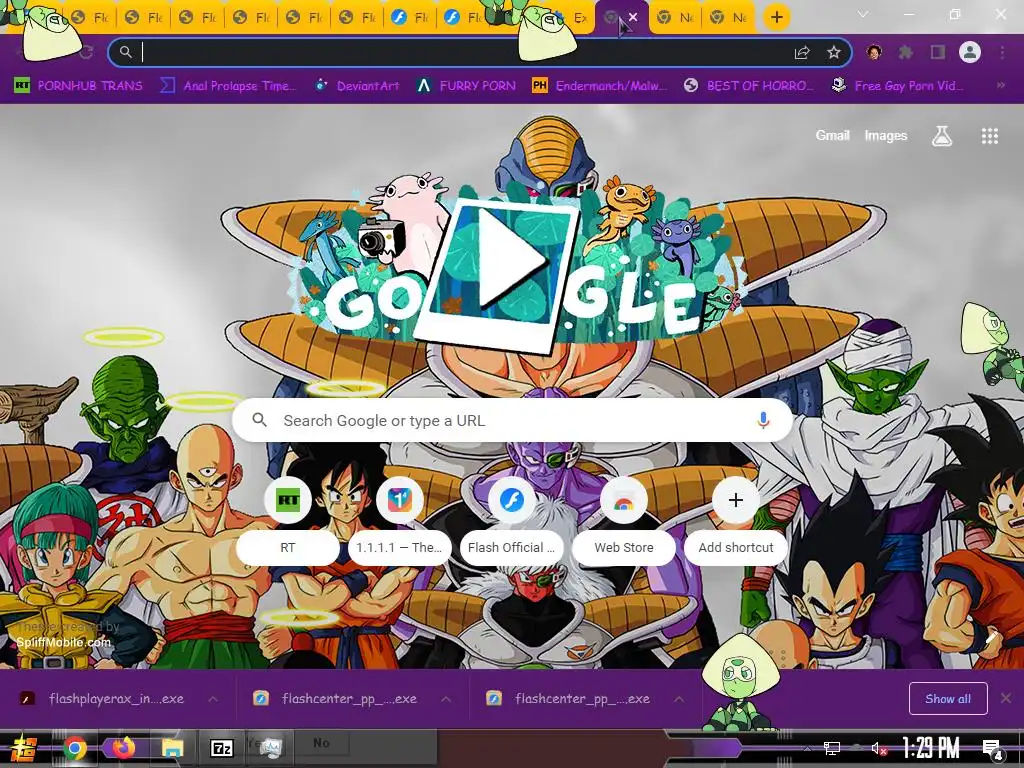
Task: Bookmark this tab with the star icon
Action: point(833,52)
